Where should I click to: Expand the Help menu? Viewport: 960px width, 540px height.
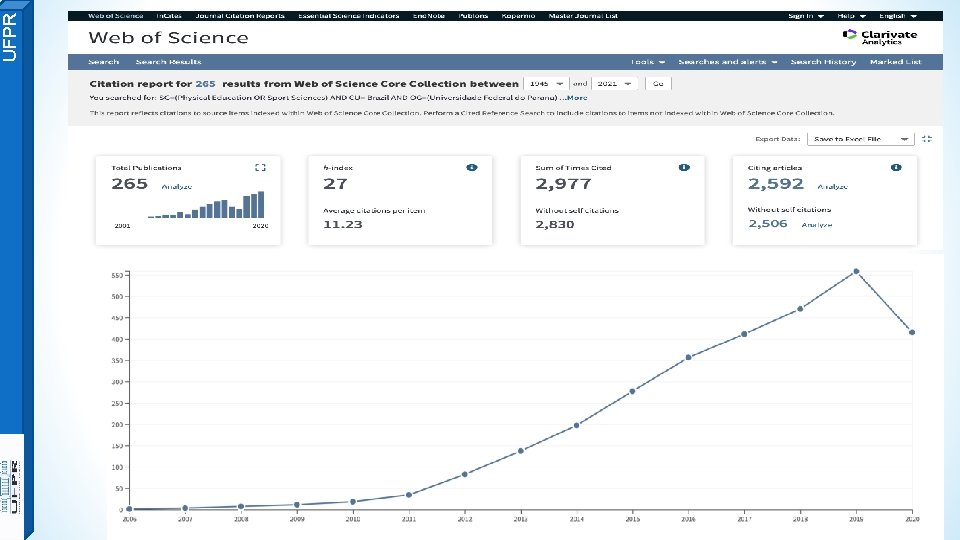(851, 16)
